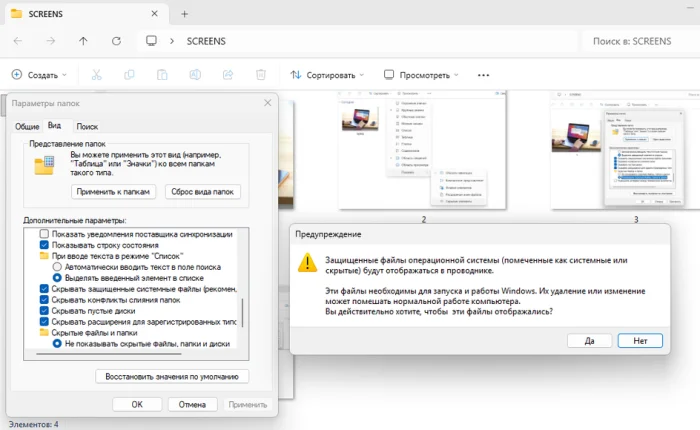Select 'Автоматически вводить текст в поле поиска' radio

coord(57,267)
